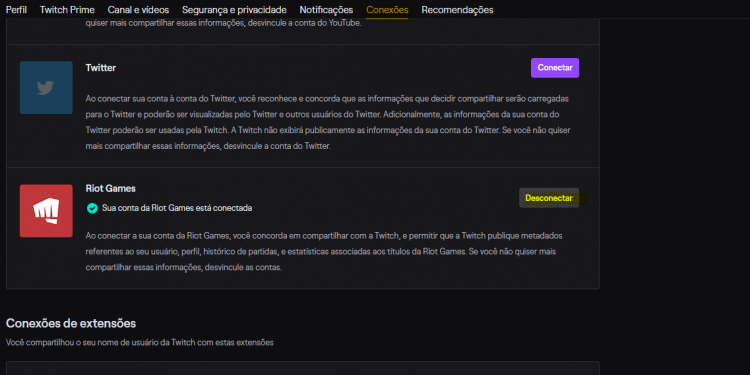
Task: Click the Conexões de extensões heading
Action: coord(71,323)
